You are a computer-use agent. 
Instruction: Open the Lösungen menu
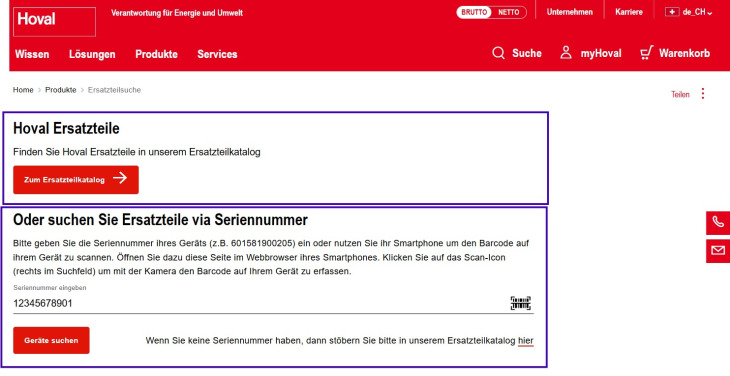click(92, 54)
